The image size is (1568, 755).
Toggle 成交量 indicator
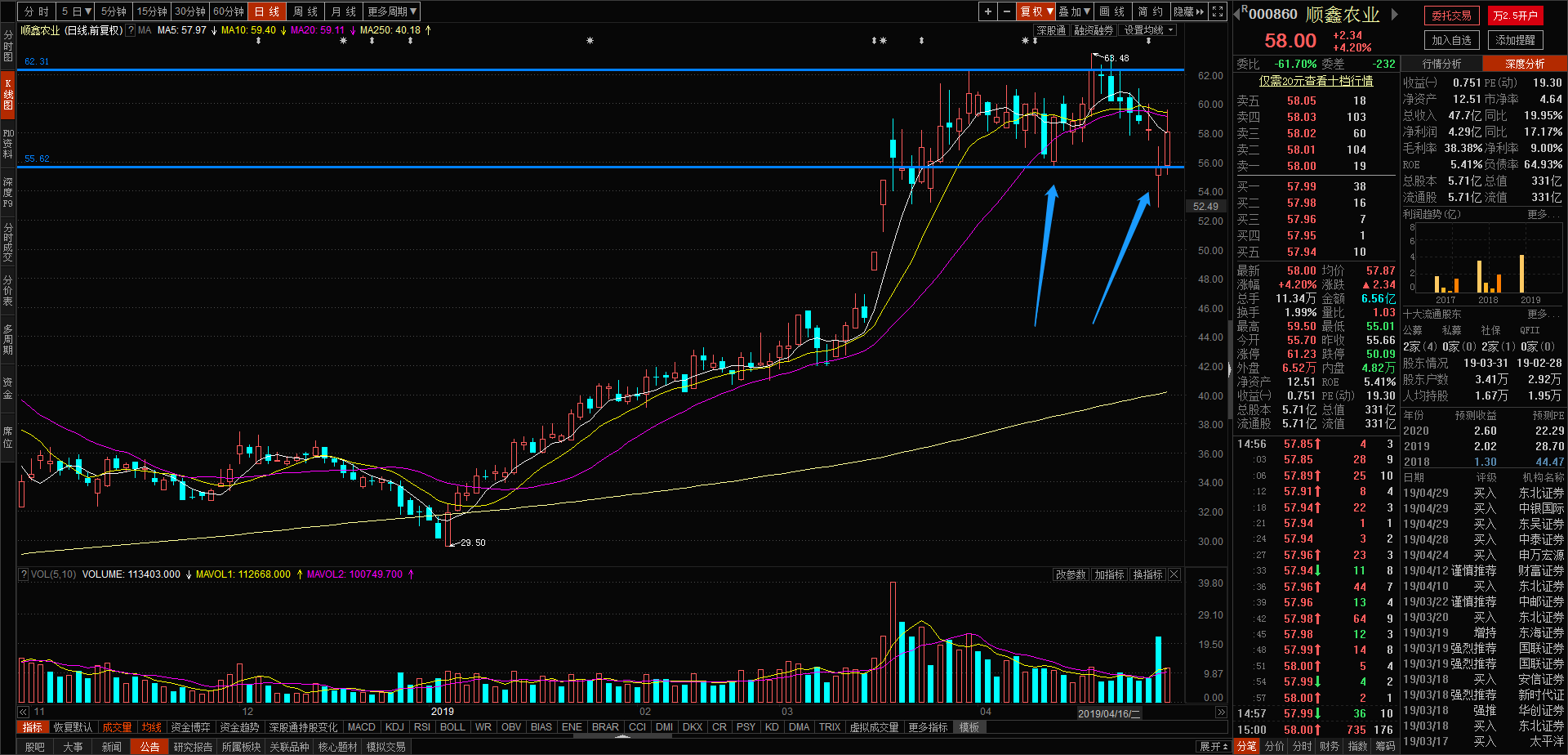click(x=117, y=727)
